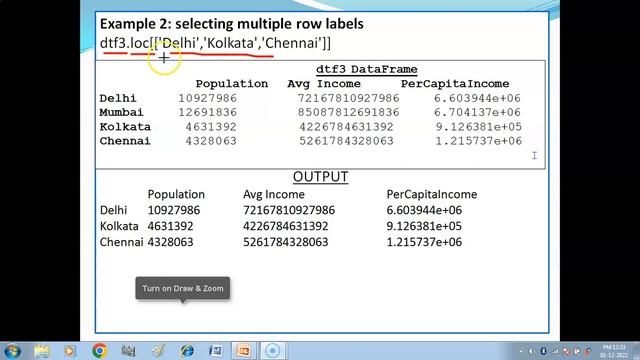640x360 pixels.
Task: Click 9.126381e+05 in the OUTPUT table
Action: point(424,226)
